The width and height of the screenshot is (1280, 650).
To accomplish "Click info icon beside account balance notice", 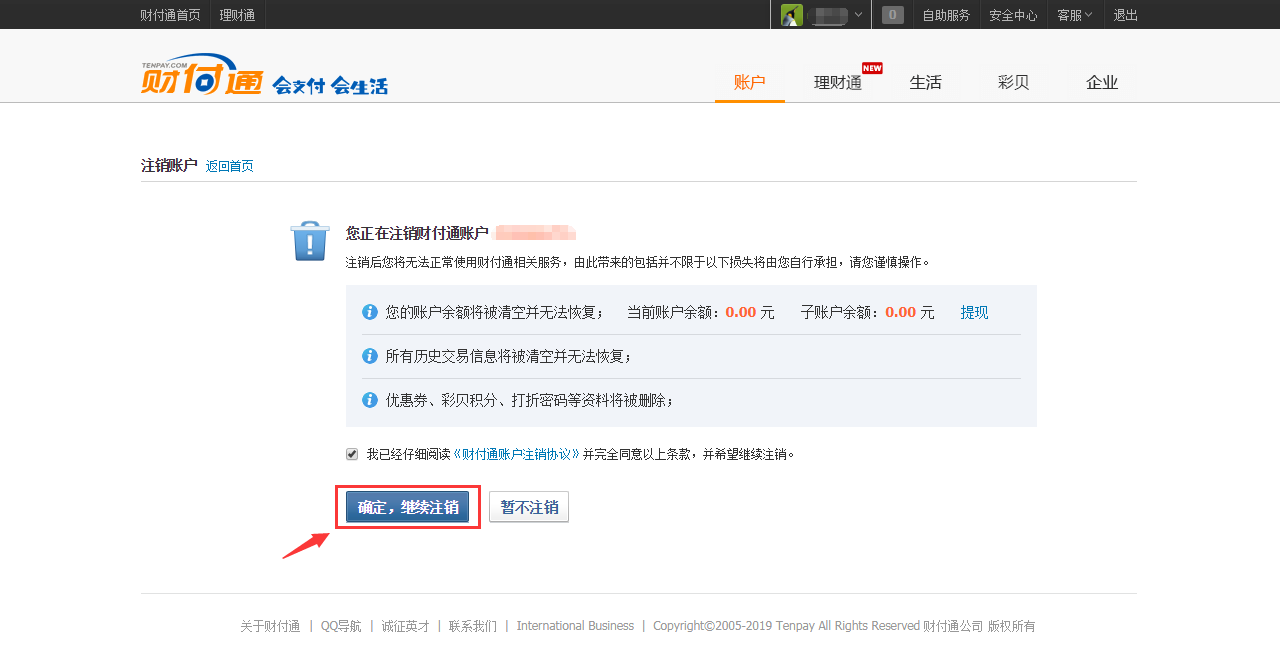I will coord(370,312).
